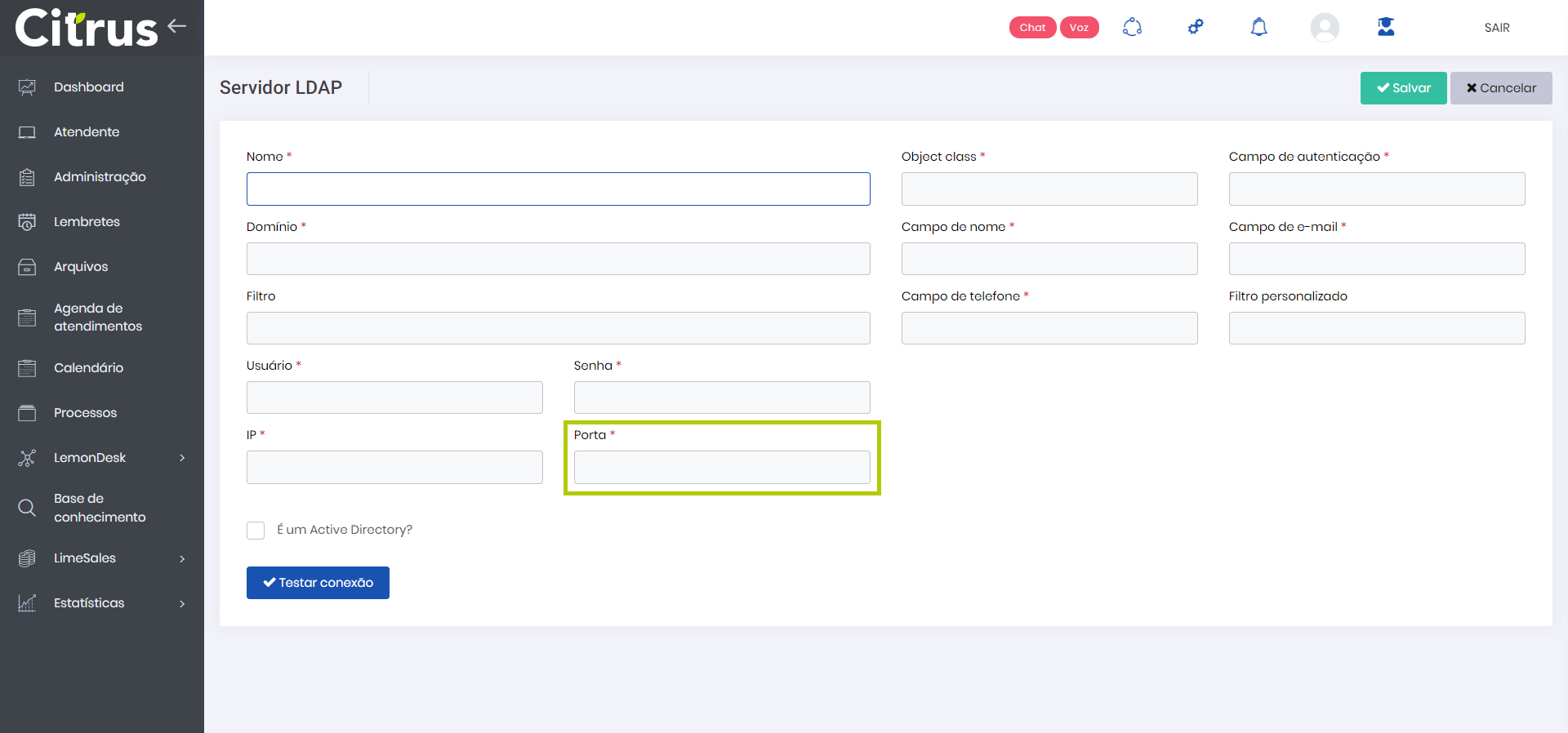
Task: Click the Calendário sidebar icon
Action: 27,368
